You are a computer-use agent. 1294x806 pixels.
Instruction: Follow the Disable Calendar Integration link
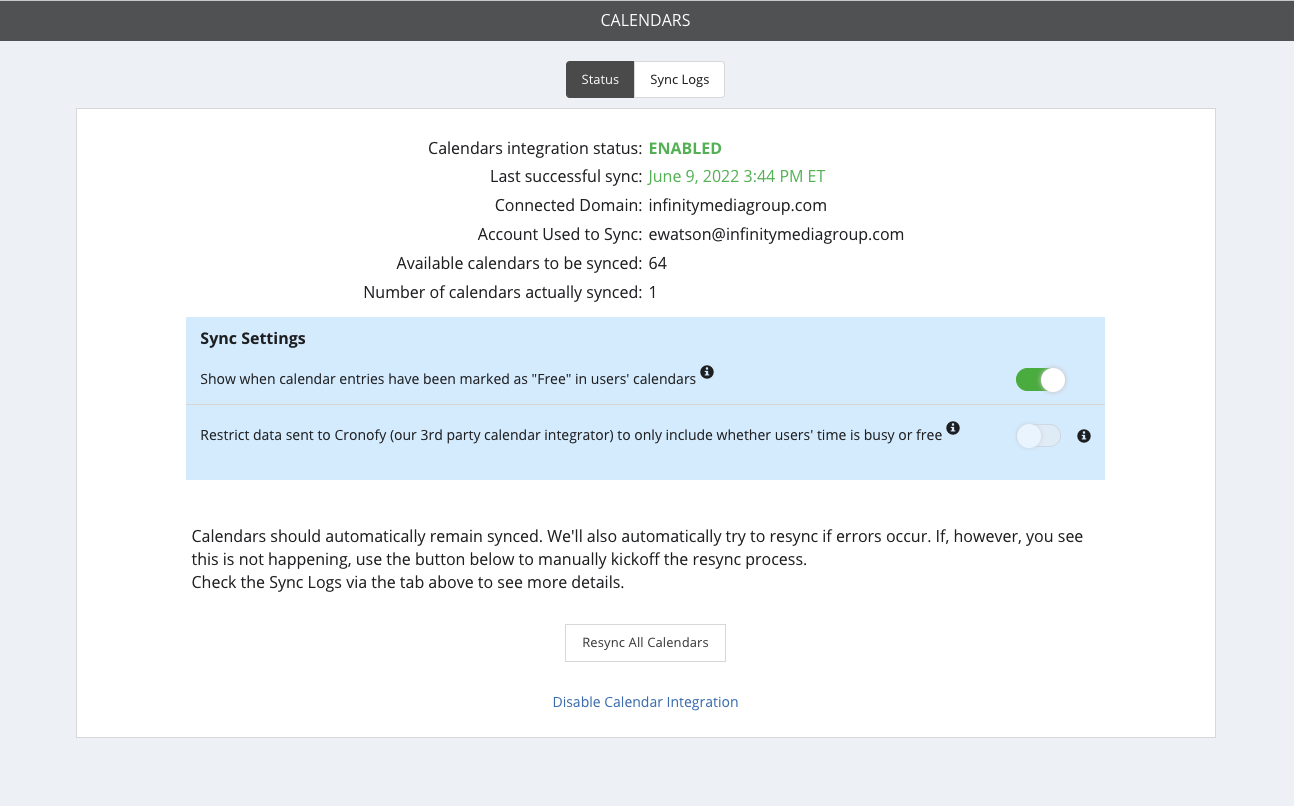pyautogui.click(x=645, y=702)
